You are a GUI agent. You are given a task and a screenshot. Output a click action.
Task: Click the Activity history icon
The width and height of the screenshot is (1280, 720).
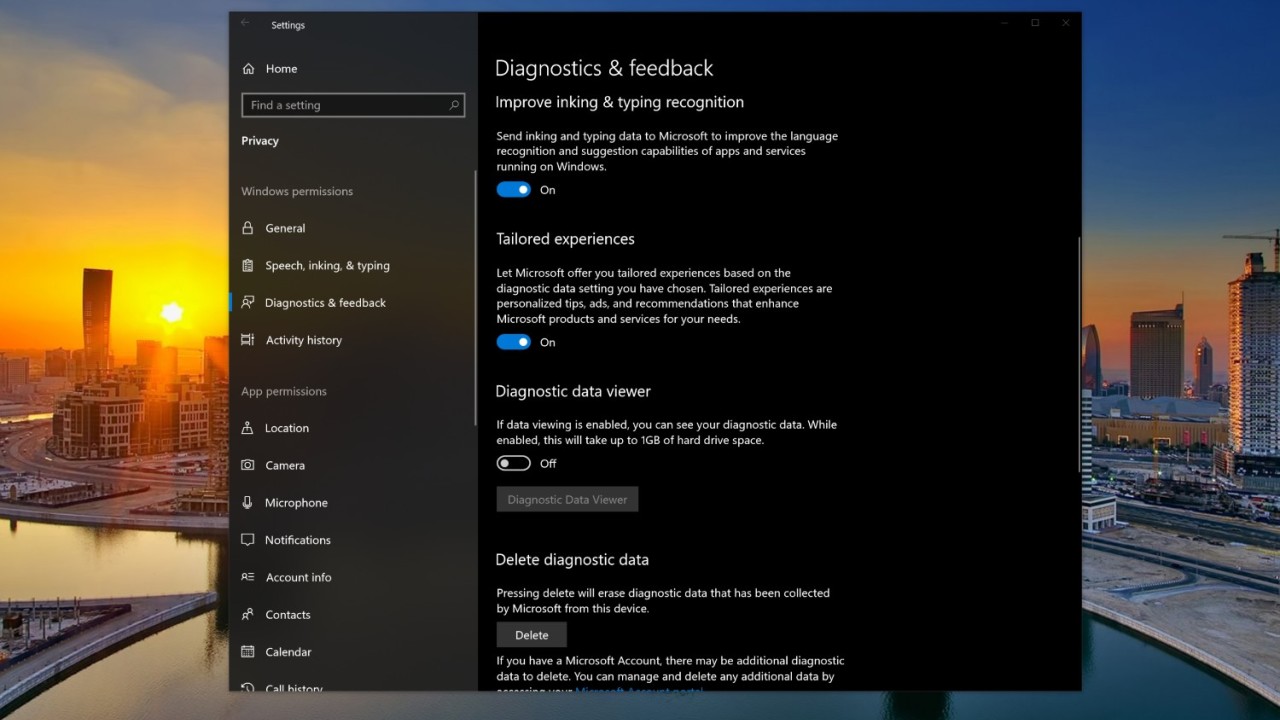248,340
